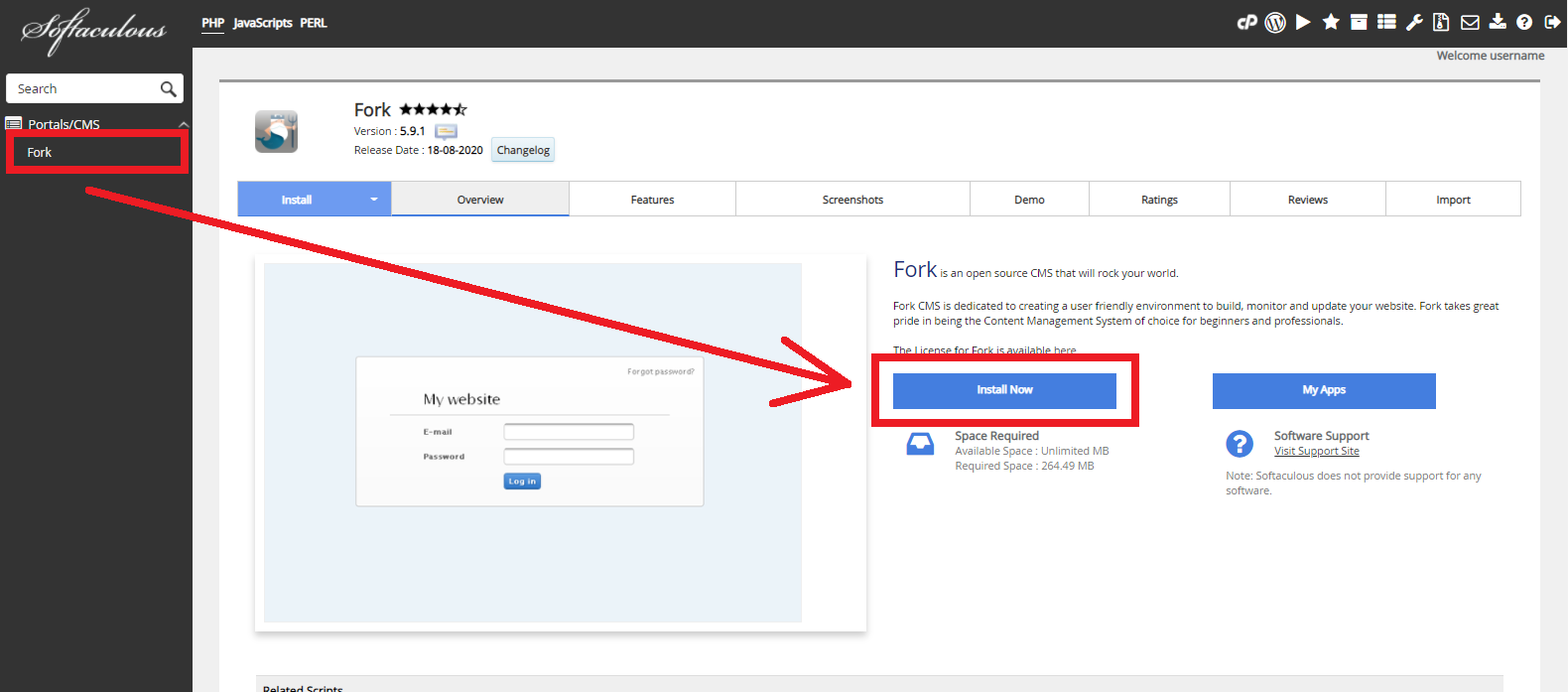The width and height of the screenshot is (1568, 692).
Task: Open the WordPress manager icon
Action: click(x=1275, y=22)
